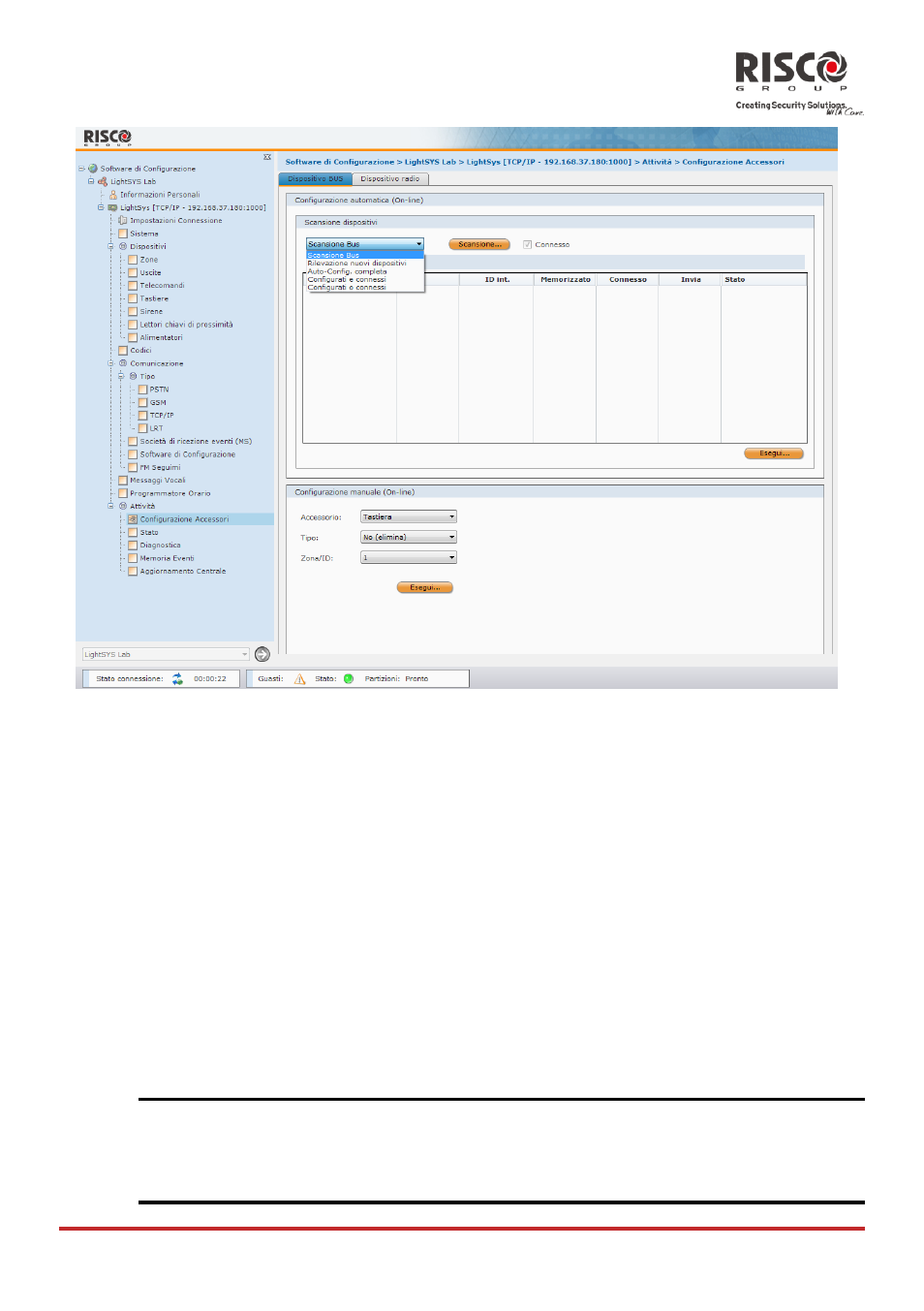Screen dimensions: 924x1311
Task: Click the Guasti warning triangle icon
Action: (299, 679)
